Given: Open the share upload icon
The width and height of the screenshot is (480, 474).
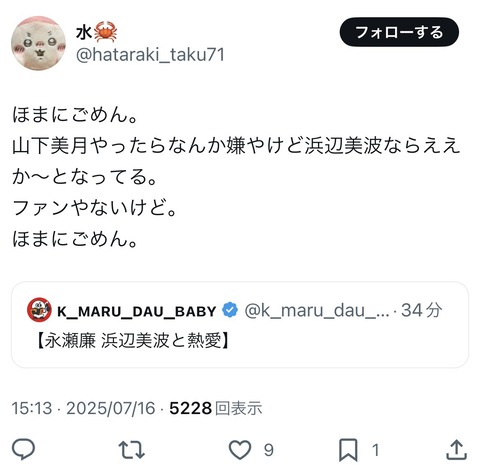Looking at the screenshot, I should point(456,449).
